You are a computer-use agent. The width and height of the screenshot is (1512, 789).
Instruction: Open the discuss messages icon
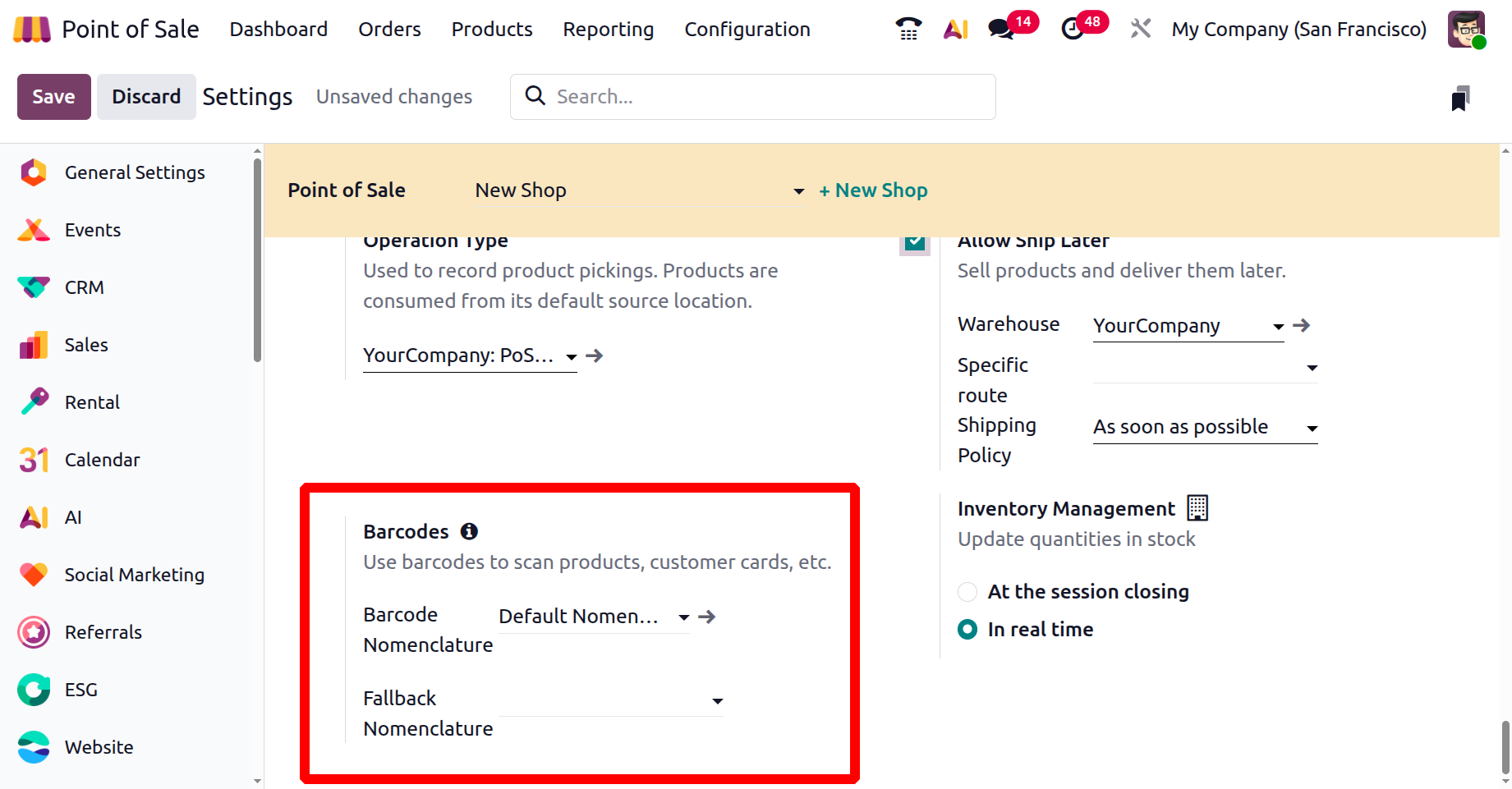point(1000,30)
